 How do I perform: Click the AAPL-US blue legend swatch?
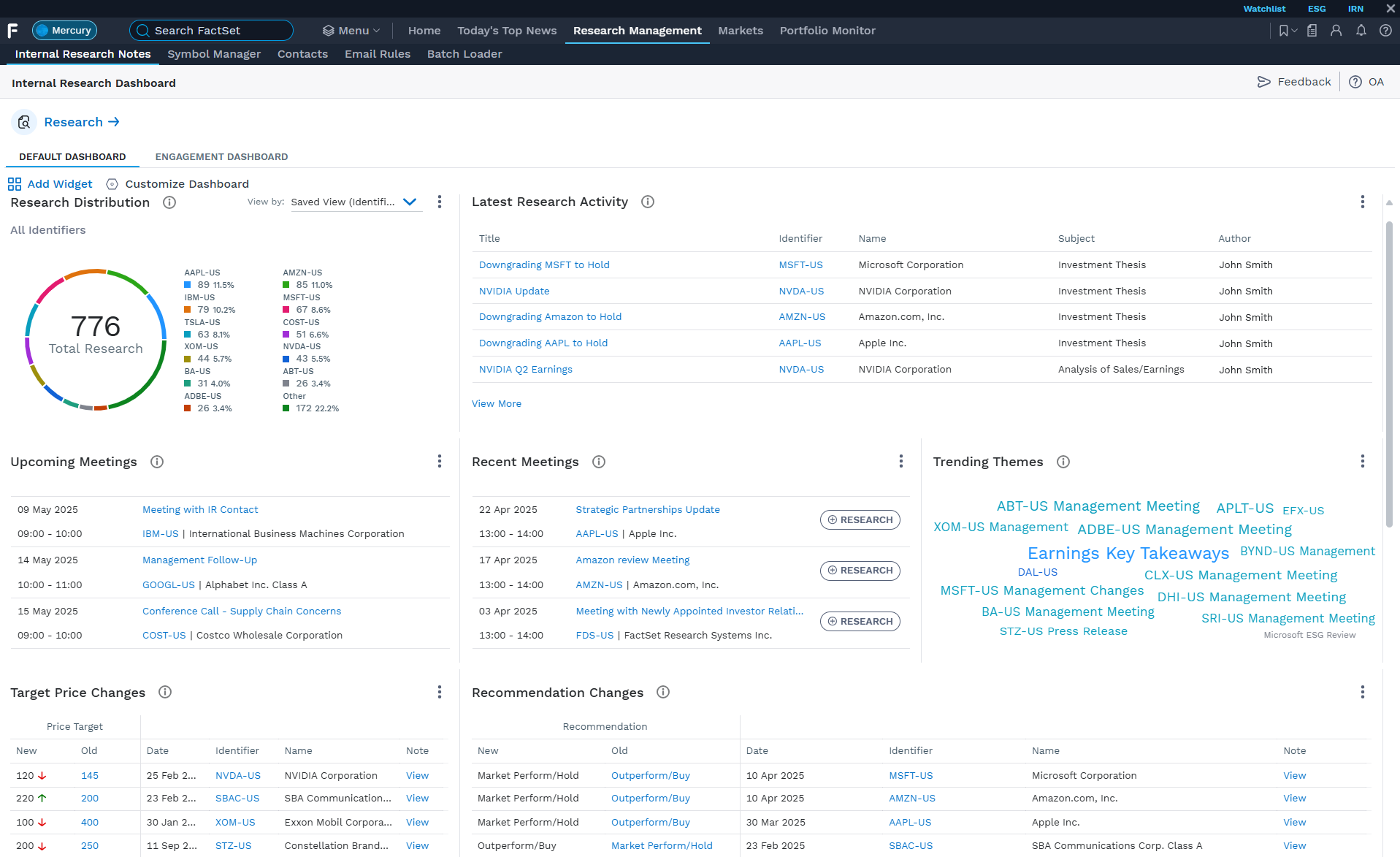[188, 285]
